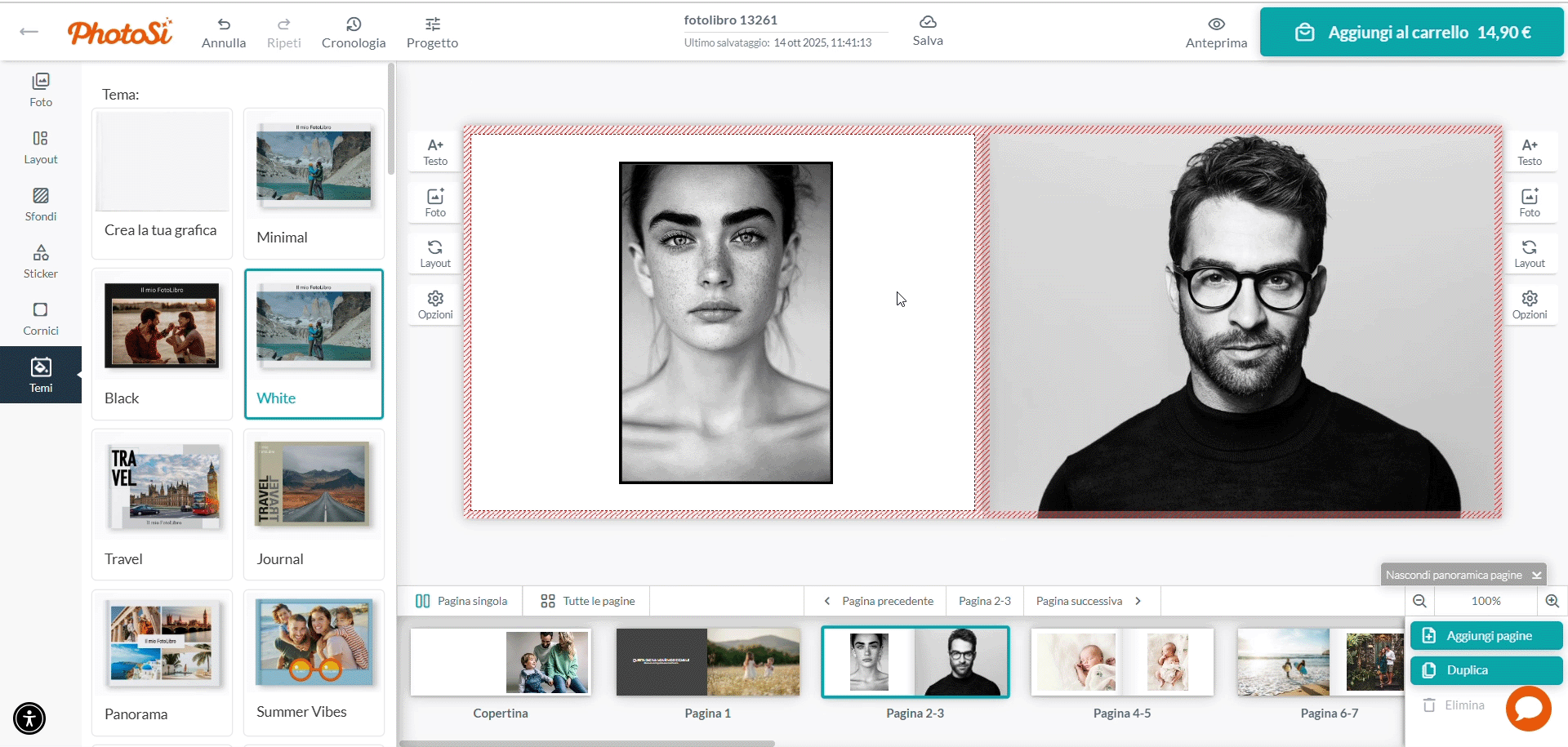Viewport: 1568px width, 747px height.
Task: Add photobook to cart with Aggiungi al carrello
Action: [x=1412, y=32]
